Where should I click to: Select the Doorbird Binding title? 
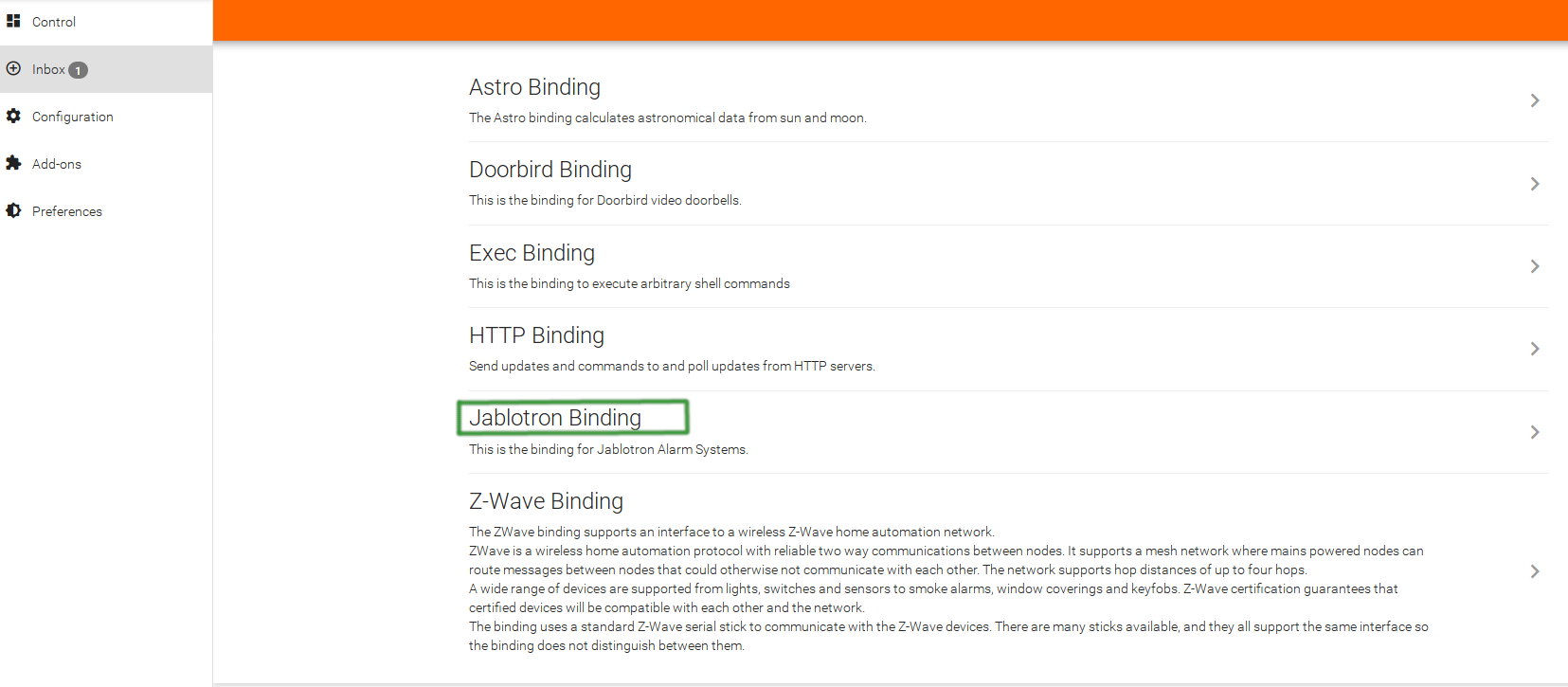[550, 170]
